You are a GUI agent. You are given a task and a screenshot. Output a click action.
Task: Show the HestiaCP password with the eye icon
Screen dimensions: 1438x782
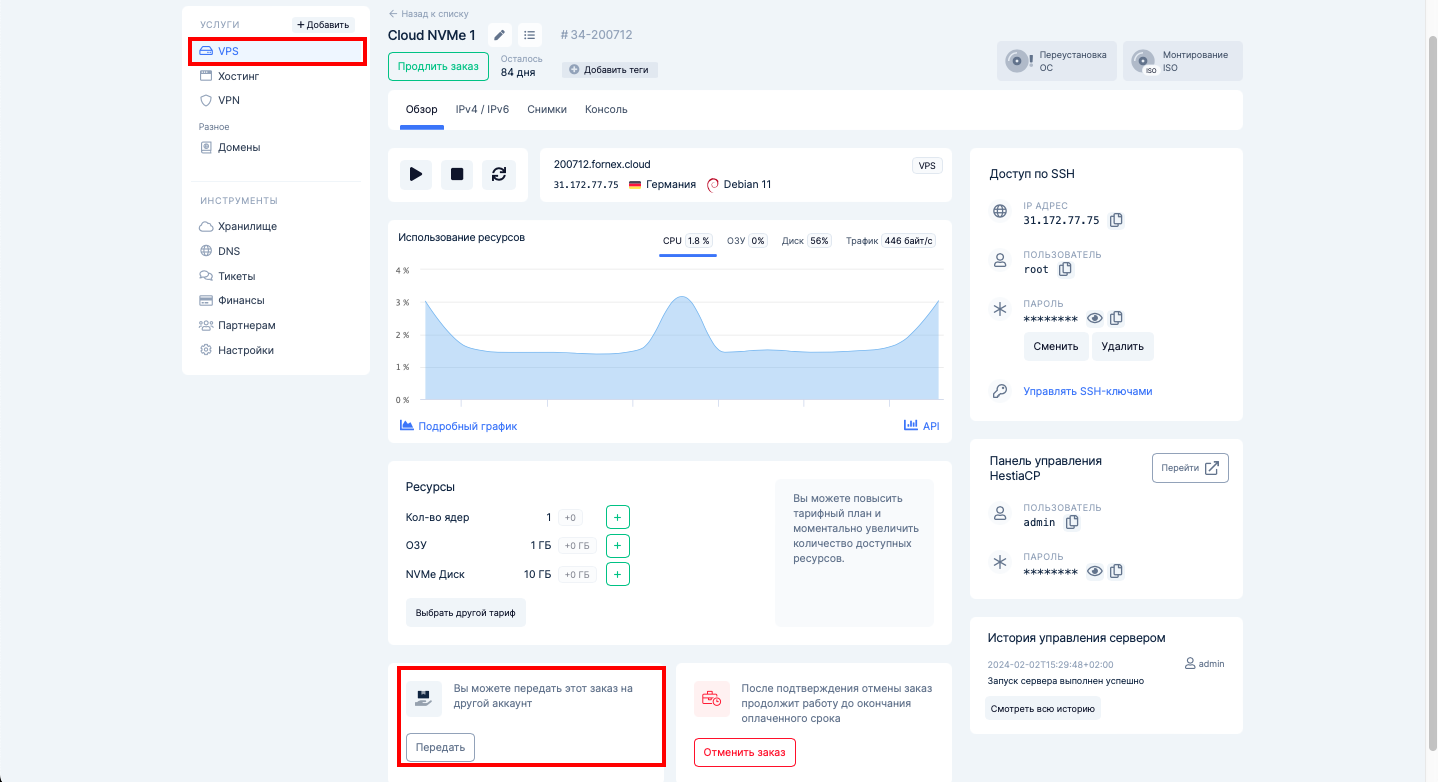tap(1095, 571)
